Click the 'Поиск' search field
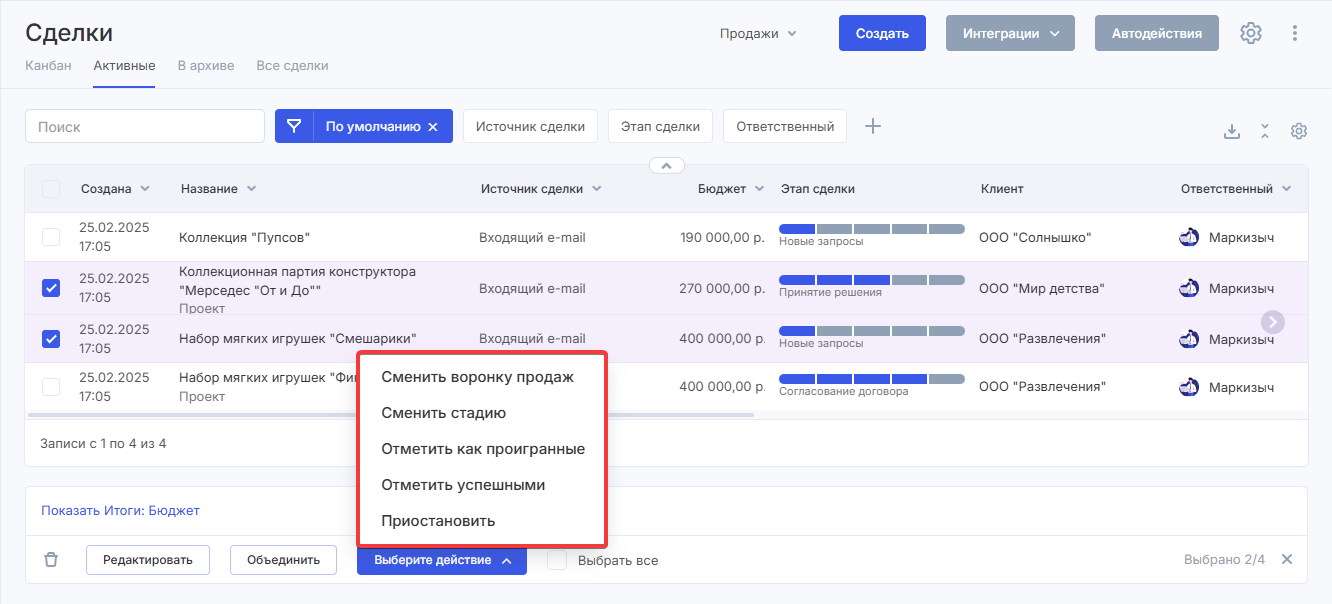This screenshot has height=604, width=1332. coord(144,127)
